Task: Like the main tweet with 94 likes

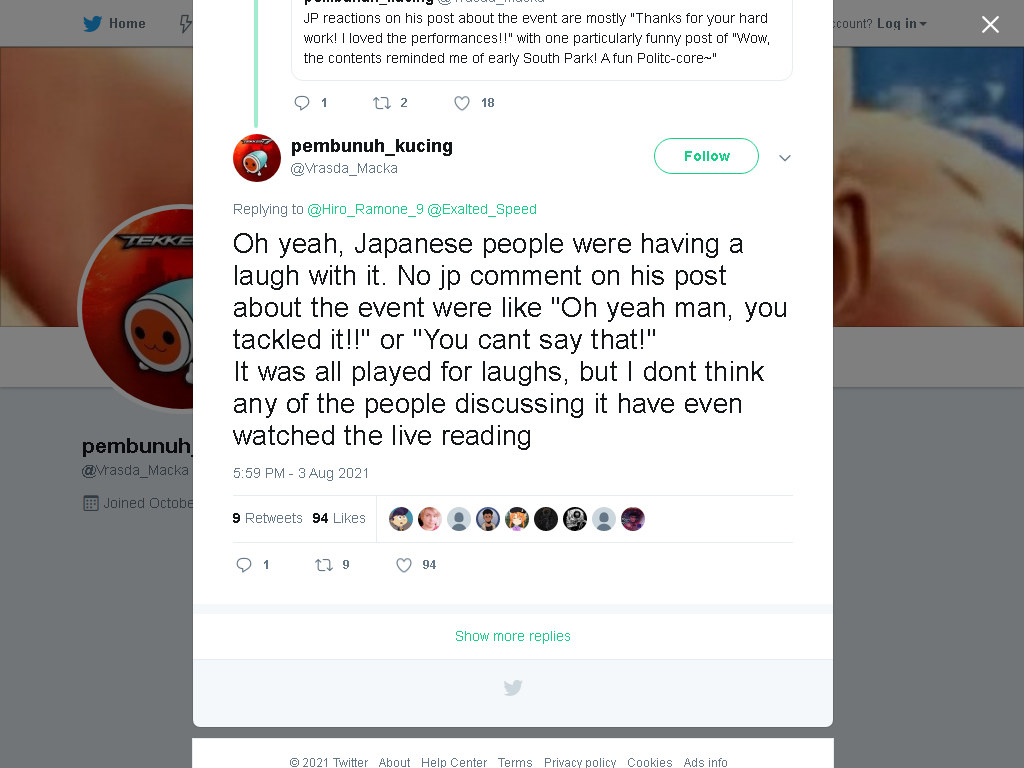Action: point(404,565)
